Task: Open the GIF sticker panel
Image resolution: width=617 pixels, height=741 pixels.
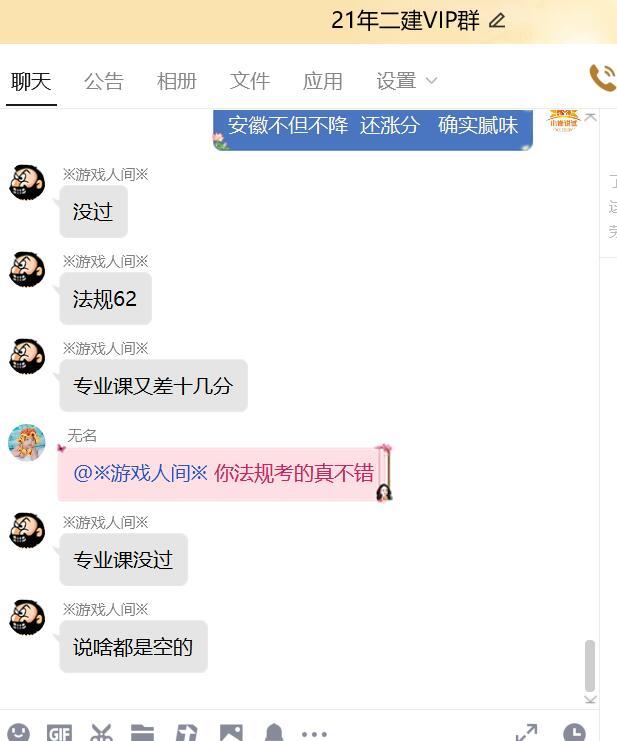Action: [60, 733]
